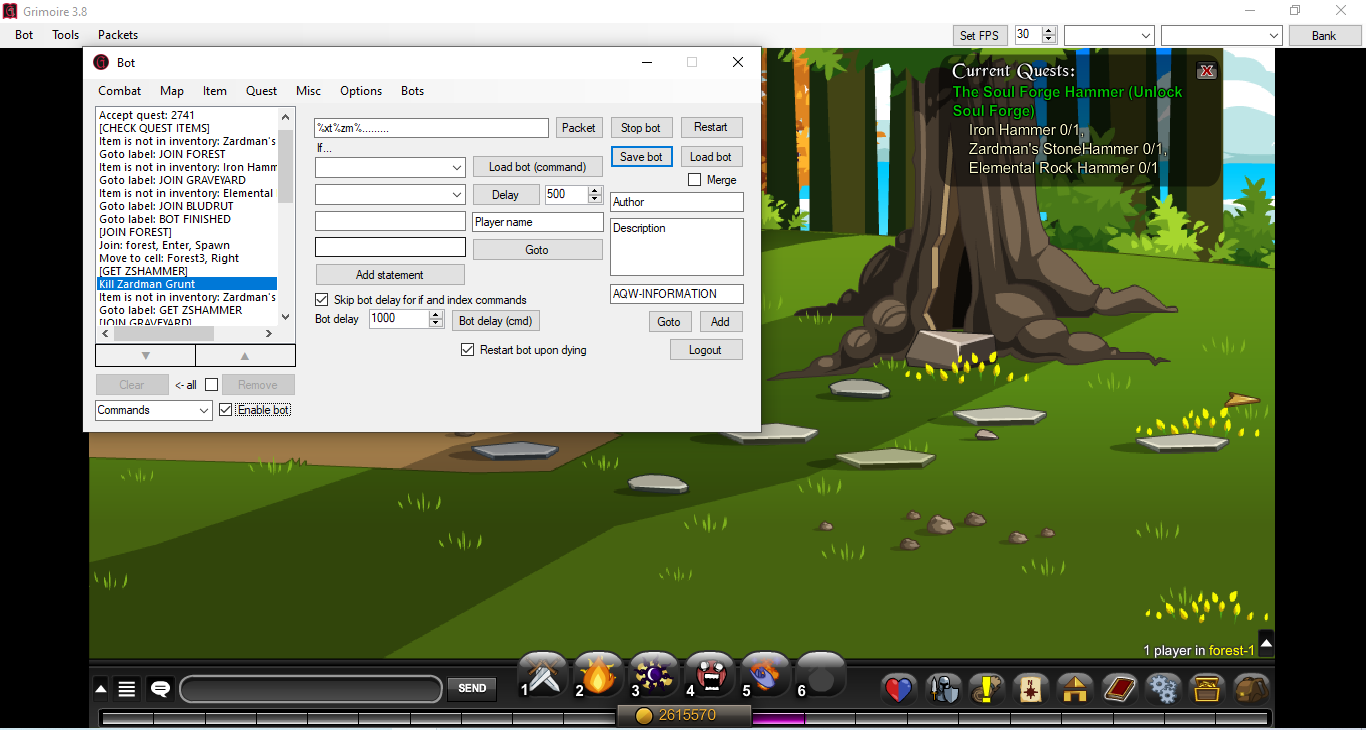Activate skill 3 moon spell icon
This screenshot has width=1366, height=730.
tap(654, 675)
